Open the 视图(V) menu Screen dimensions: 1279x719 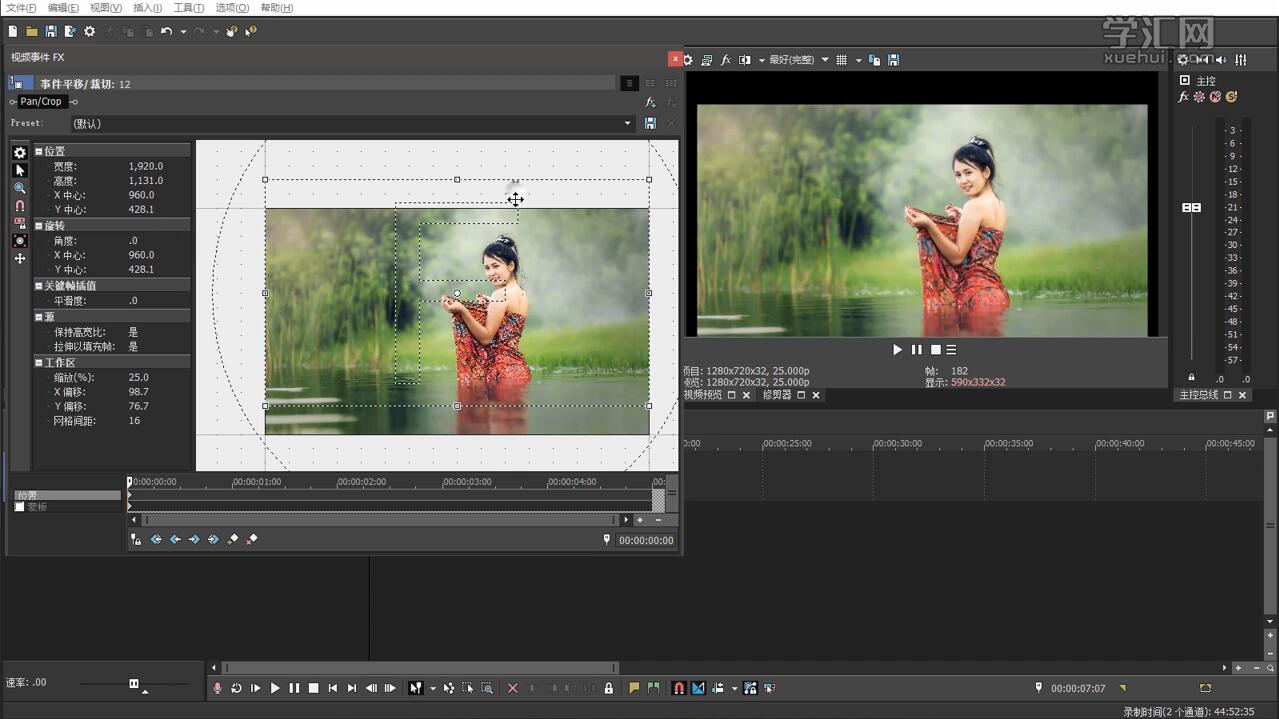[105, 8]
